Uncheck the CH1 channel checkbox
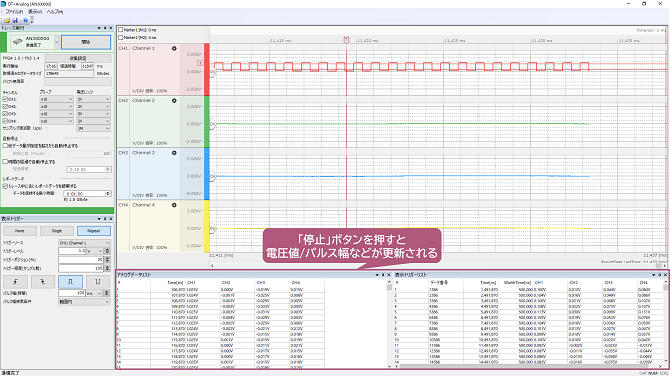 click(x=5, y=99)
